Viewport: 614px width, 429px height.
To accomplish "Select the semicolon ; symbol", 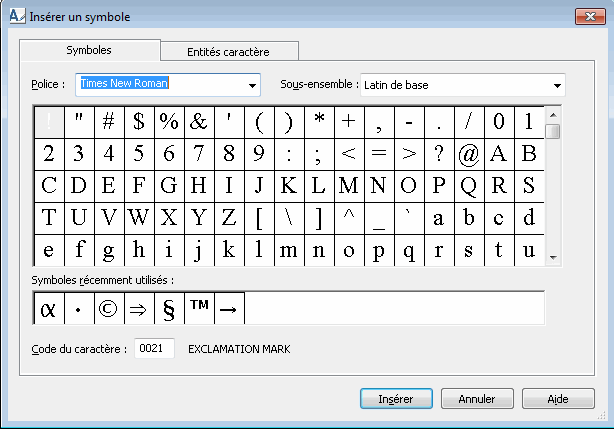I will (x=319, y=154).
